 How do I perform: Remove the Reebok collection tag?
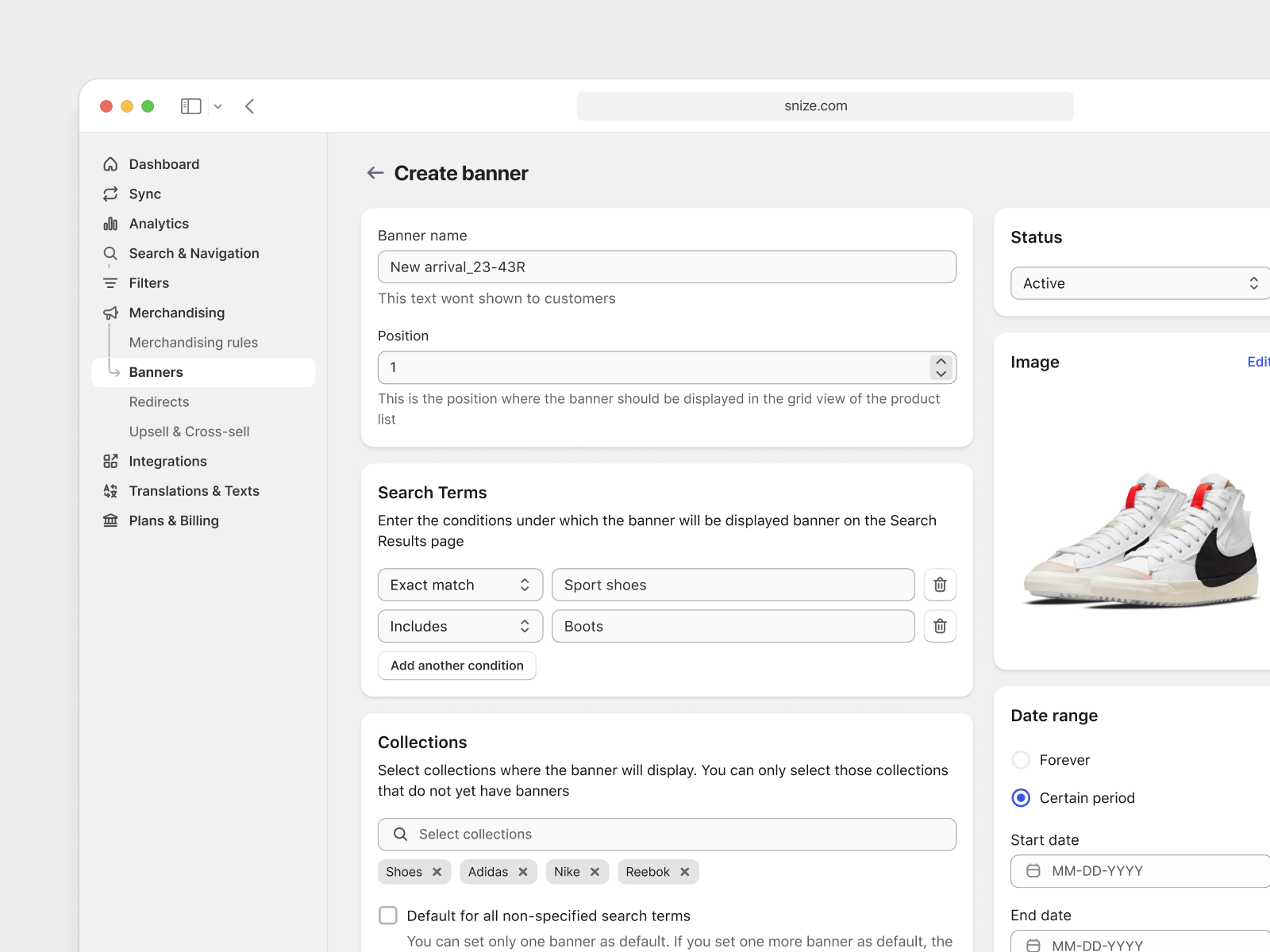coord(685,872)
